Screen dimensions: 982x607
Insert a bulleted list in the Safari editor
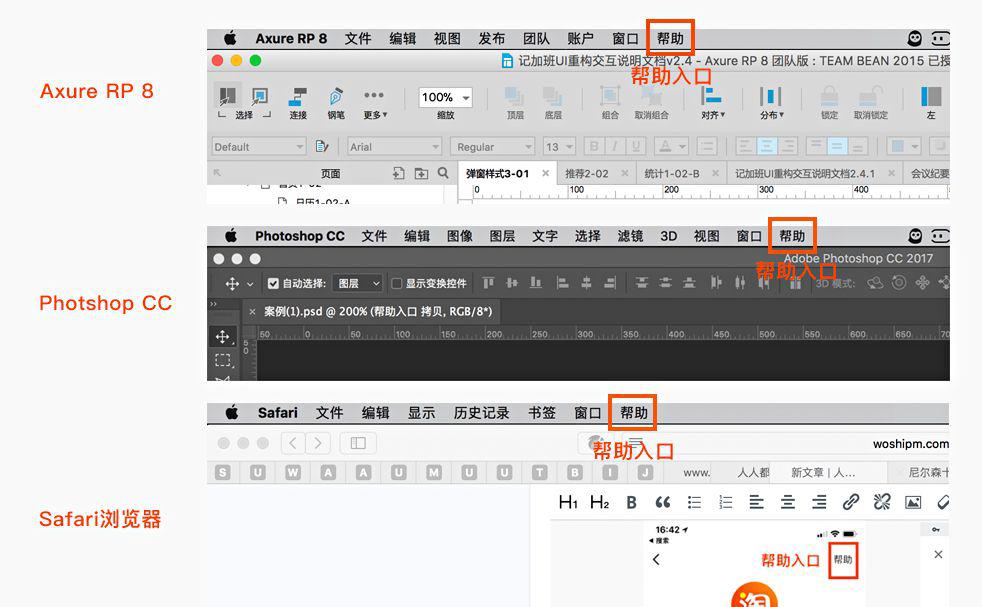[694, 502]
